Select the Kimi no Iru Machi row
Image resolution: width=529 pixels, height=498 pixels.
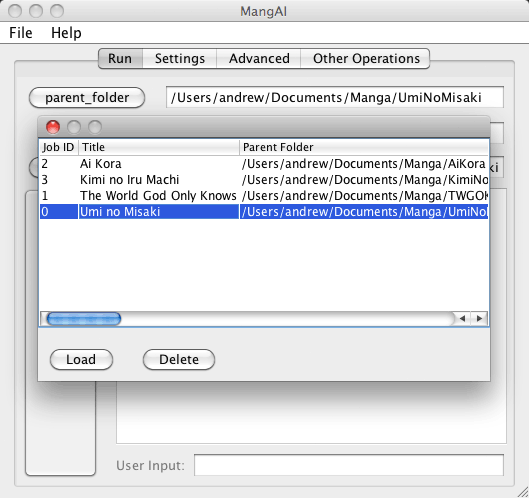pyautogui.click(x=264, y=179)
